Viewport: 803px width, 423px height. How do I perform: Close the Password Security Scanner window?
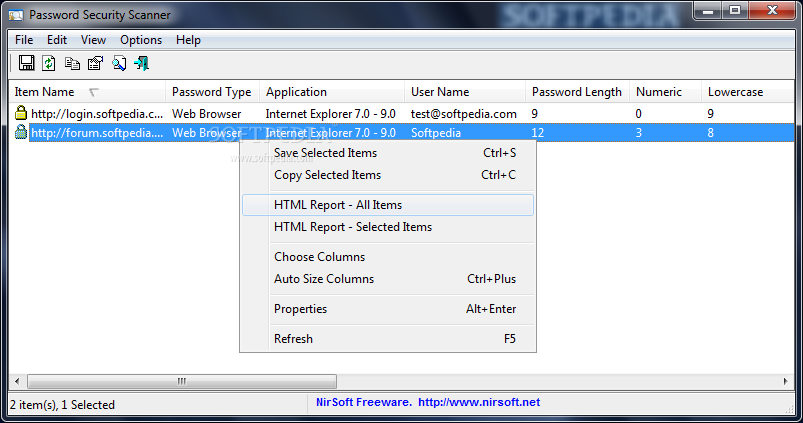coord(773,11)
